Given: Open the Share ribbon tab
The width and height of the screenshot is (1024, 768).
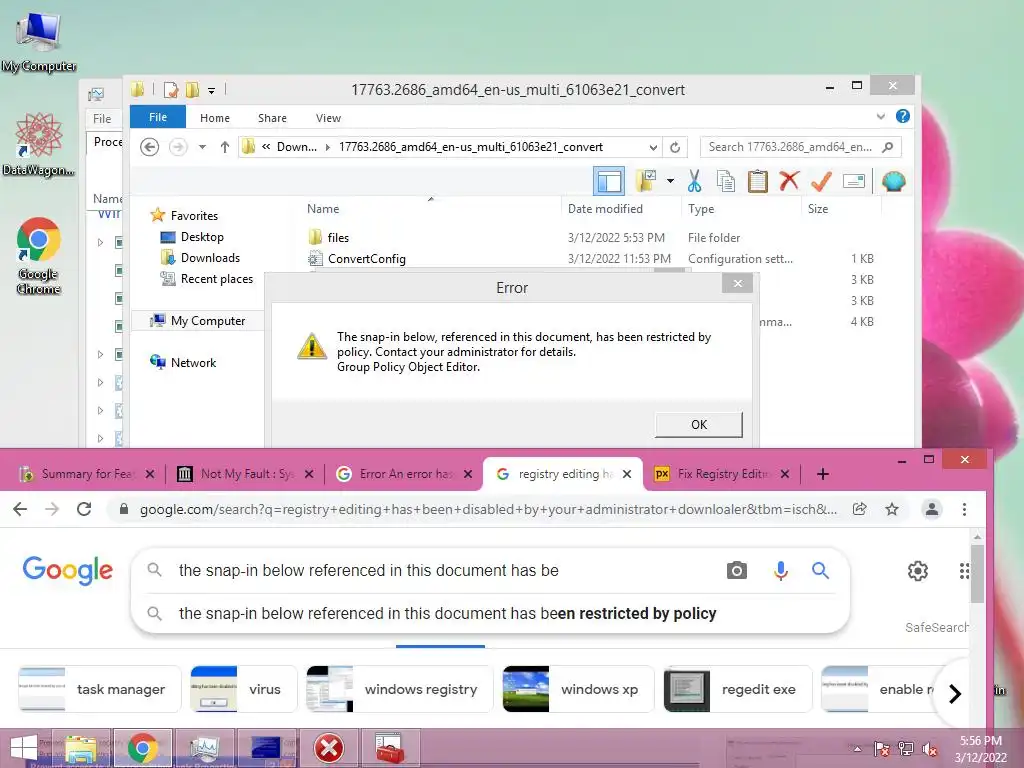Looking at the screenshot, I should click(x=272, y=118).
